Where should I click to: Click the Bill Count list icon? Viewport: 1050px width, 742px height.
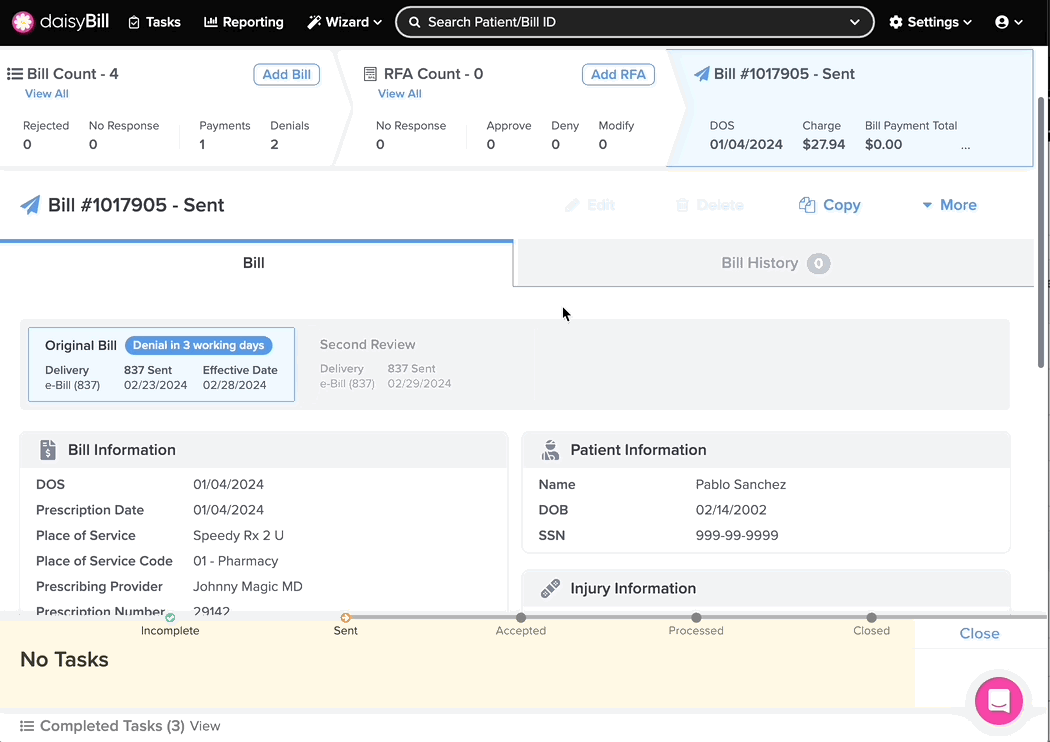point(15,74)
